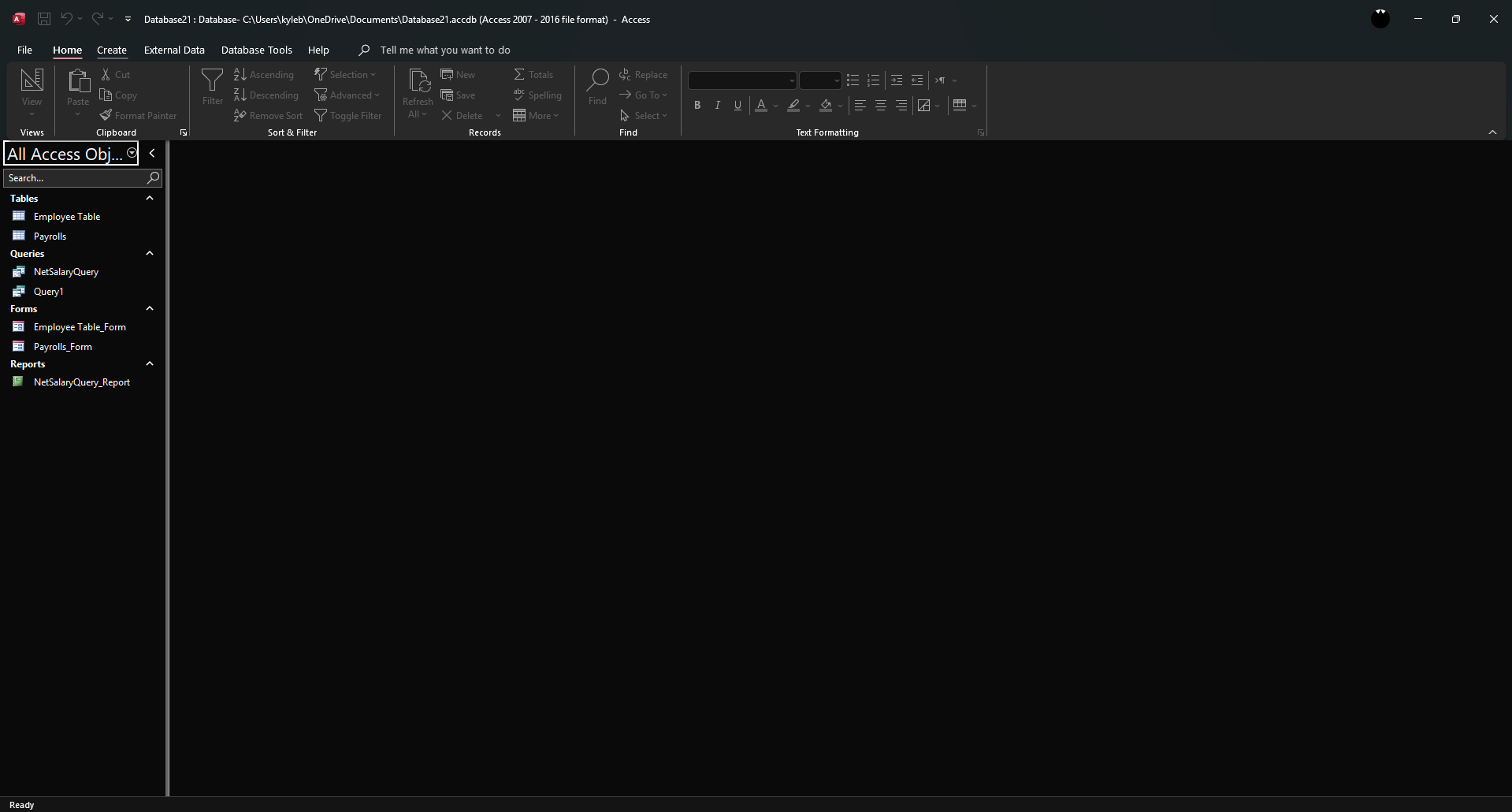Toggle Italic formatting
Screen dimensions: 1512x812
click(717, 105)
